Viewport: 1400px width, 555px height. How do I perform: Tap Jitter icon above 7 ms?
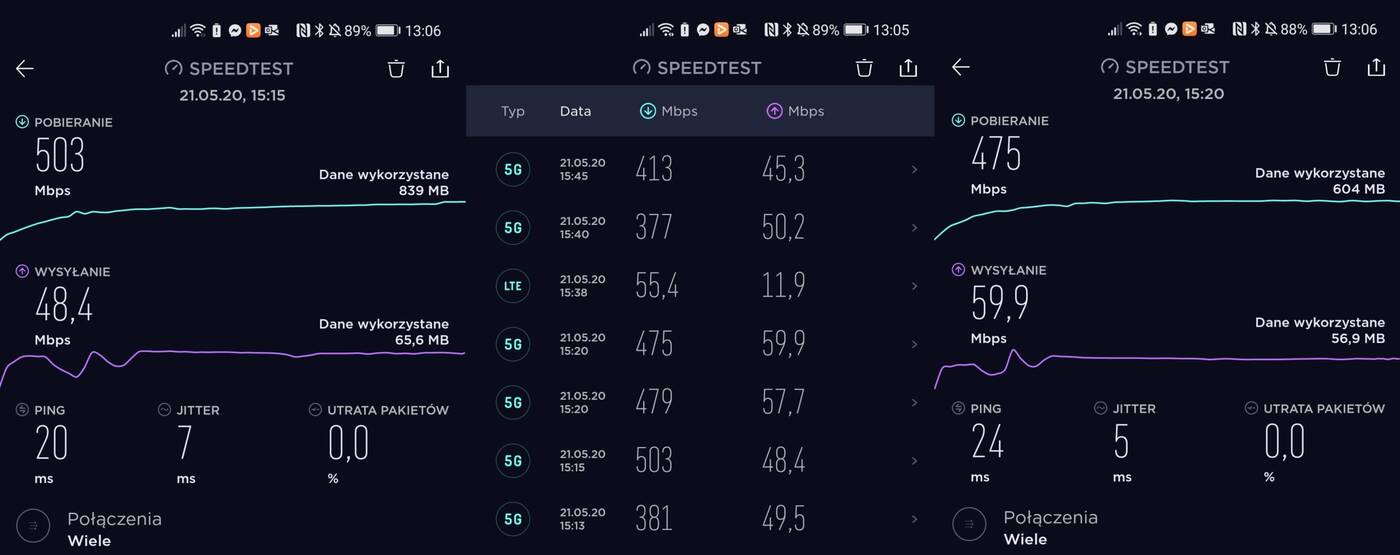165,410
